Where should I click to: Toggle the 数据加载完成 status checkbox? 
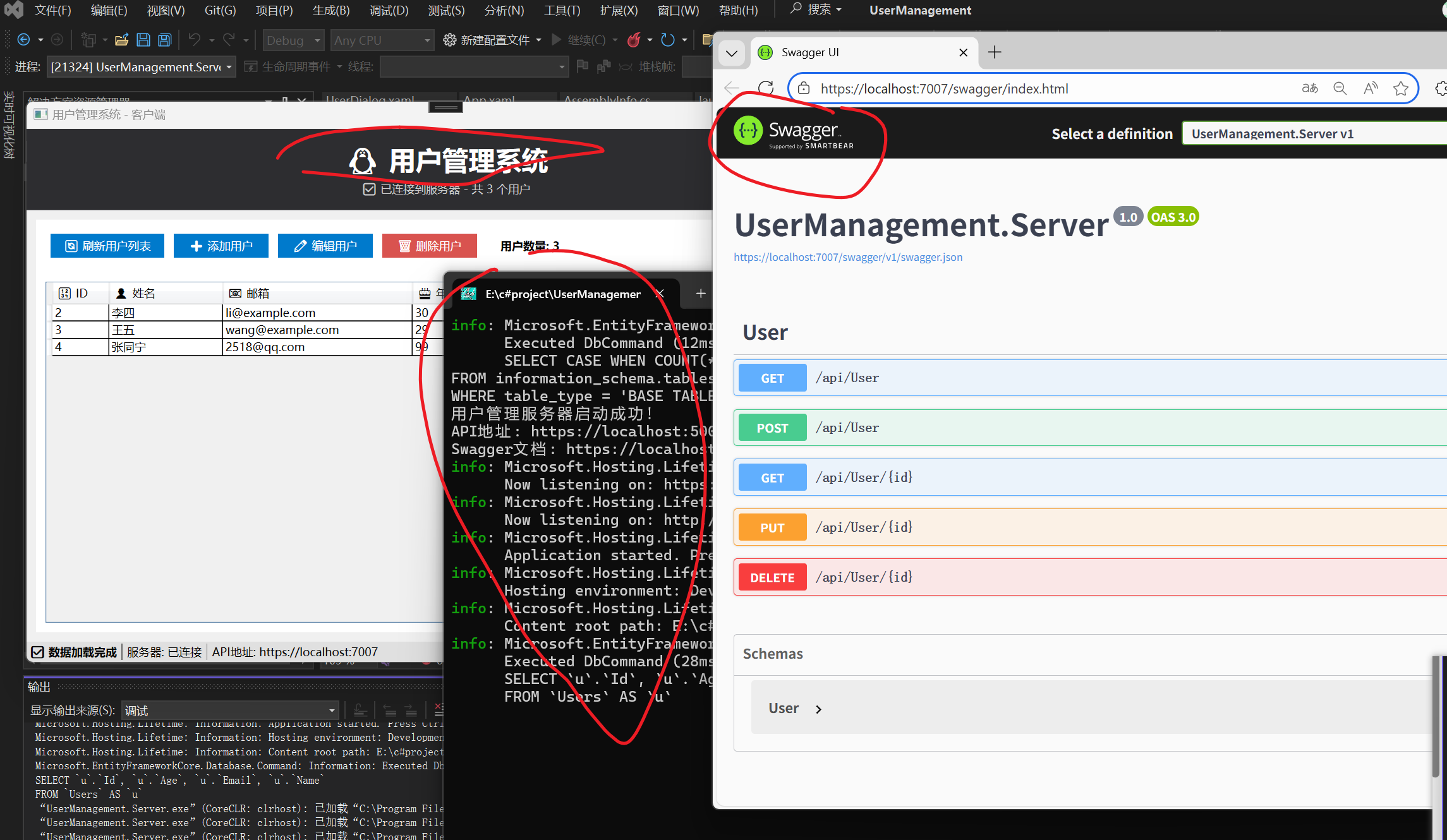(x=38, y=652)
